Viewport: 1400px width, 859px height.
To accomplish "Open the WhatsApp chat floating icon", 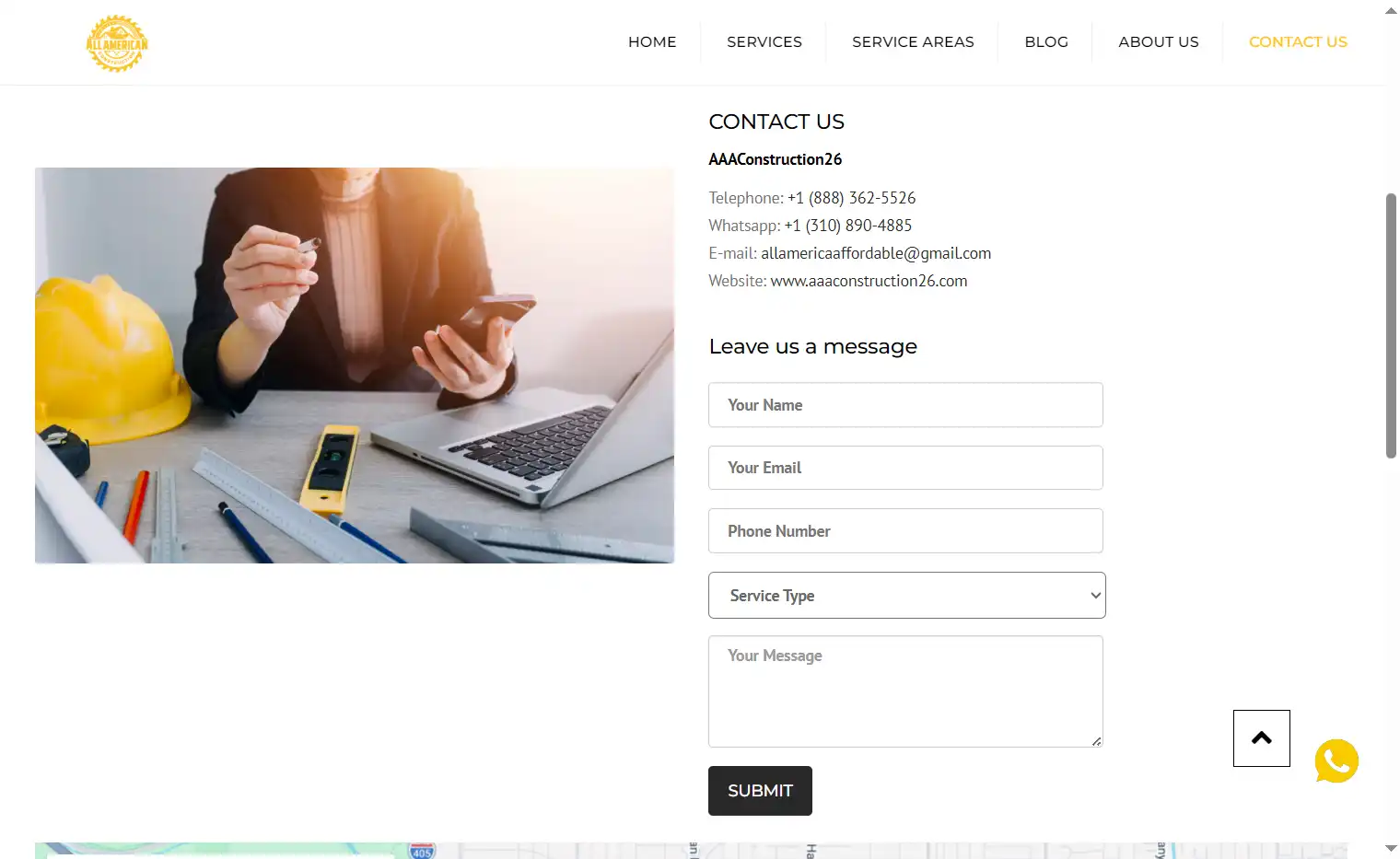I will click(x=1336, y=761).
